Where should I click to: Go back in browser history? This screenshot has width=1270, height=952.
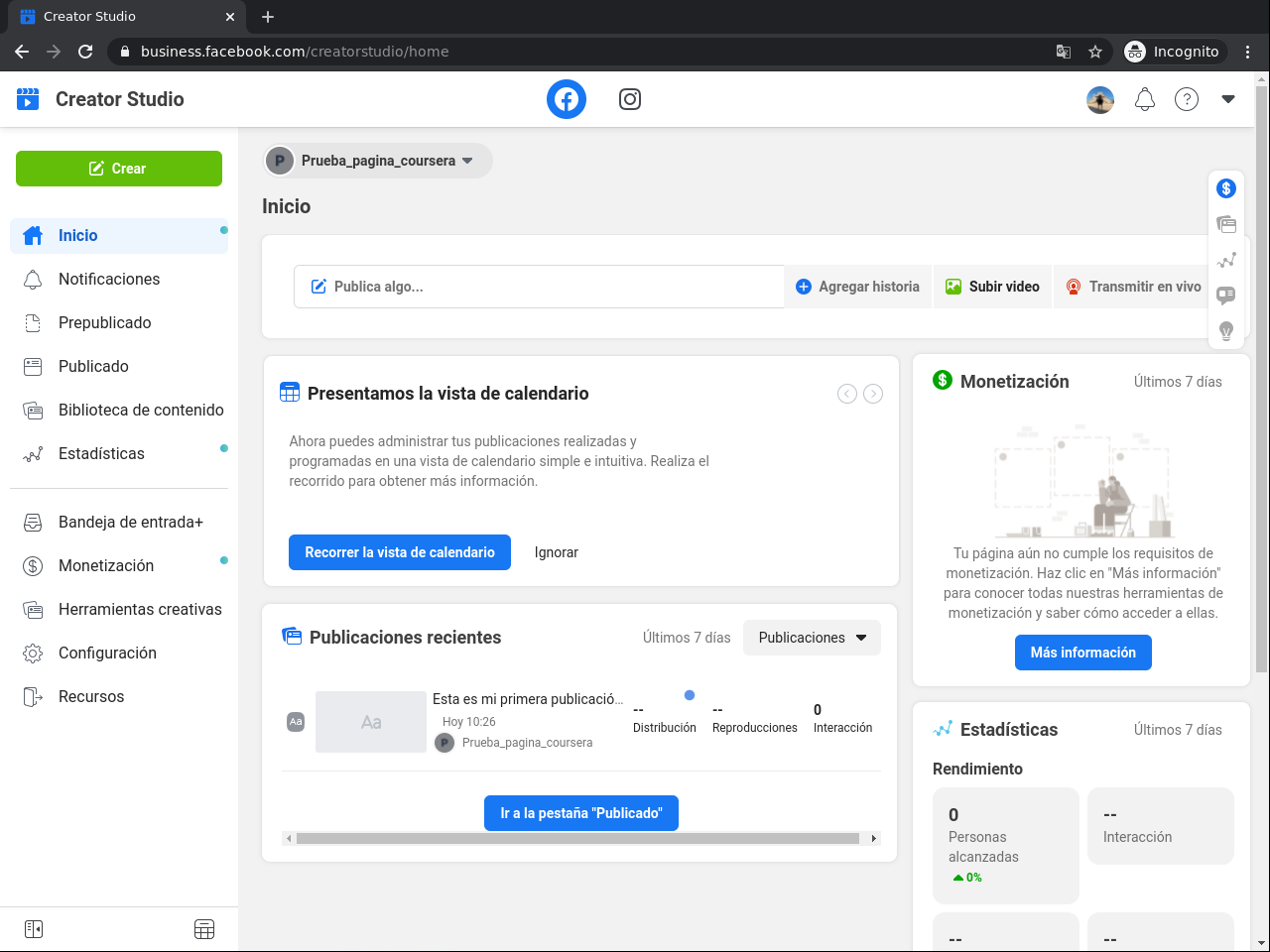click(22, 52)
